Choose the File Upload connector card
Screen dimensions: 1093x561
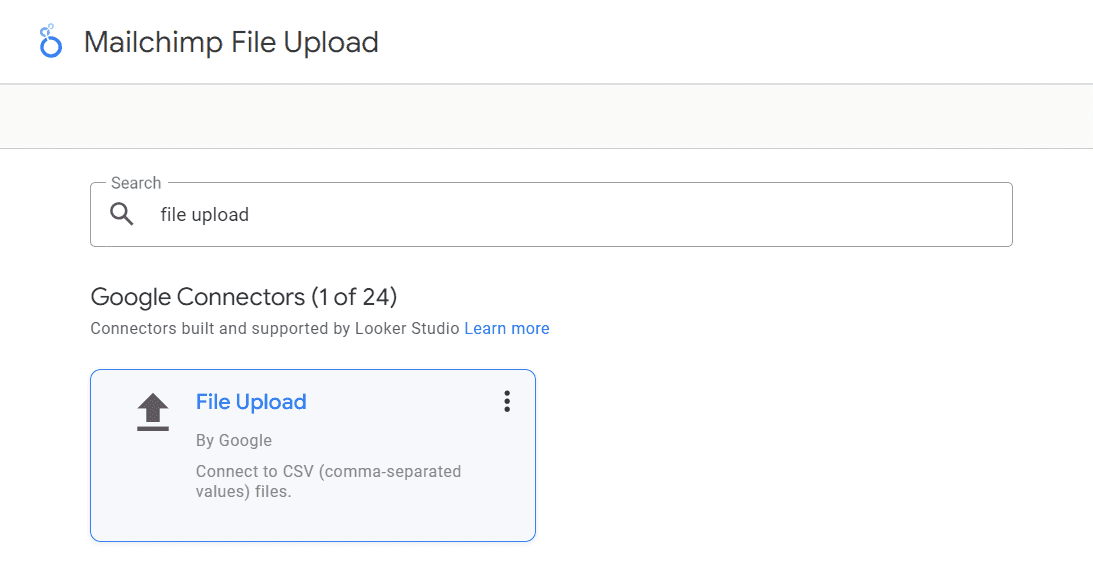313,455
